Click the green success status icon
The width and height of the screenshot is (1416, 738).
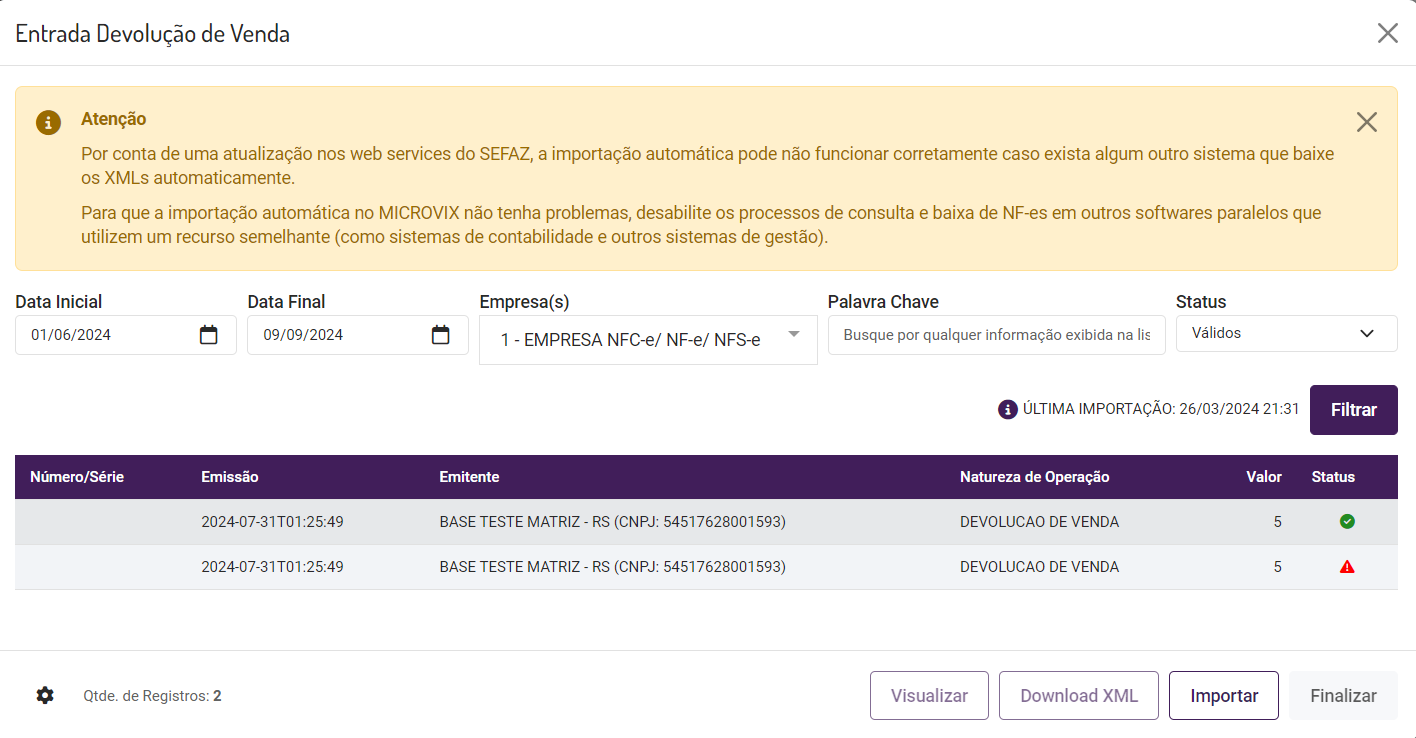1347,521
